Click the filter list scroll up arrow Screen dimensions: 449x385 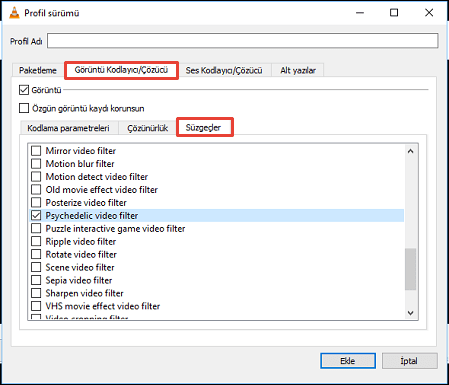[410, 151]
